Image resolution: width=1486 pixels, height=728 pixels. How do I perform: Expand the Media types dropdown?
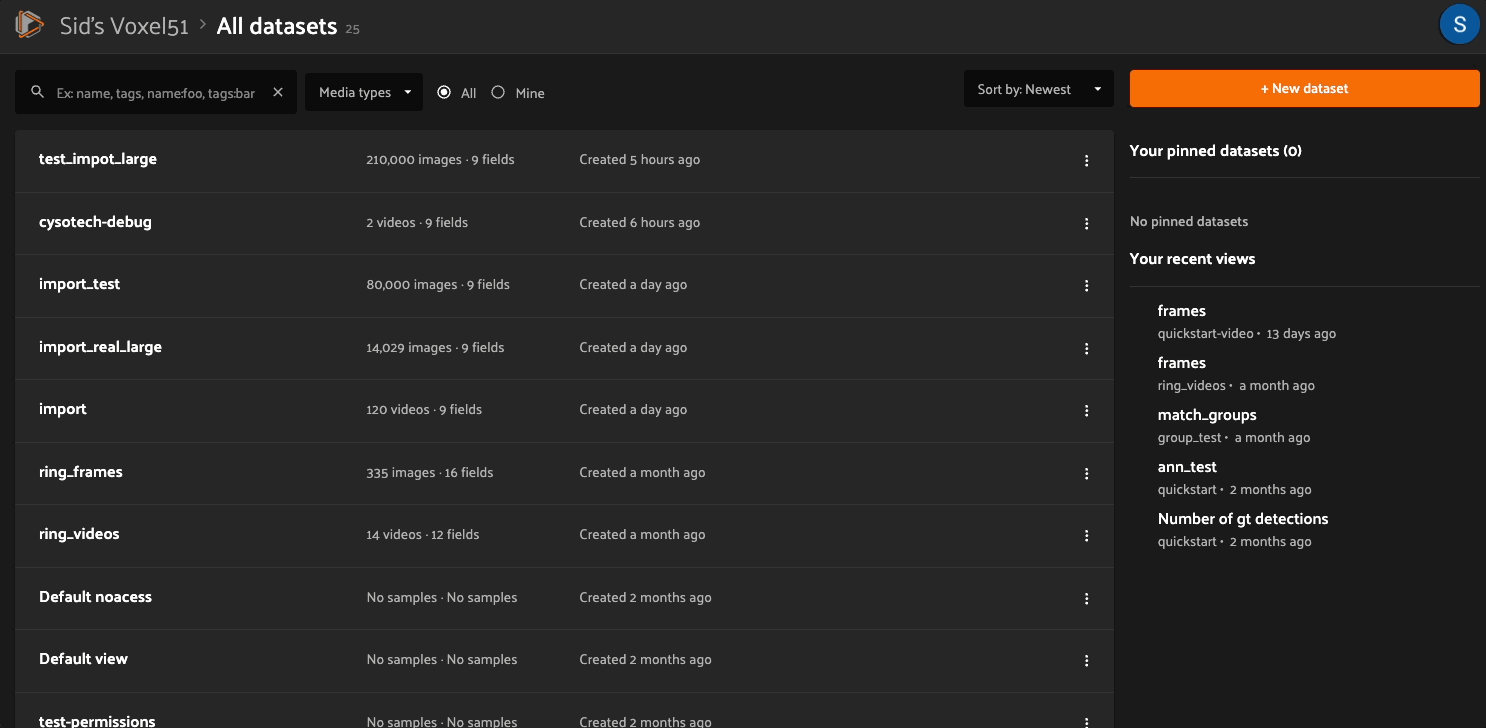[x=364, y=92]
